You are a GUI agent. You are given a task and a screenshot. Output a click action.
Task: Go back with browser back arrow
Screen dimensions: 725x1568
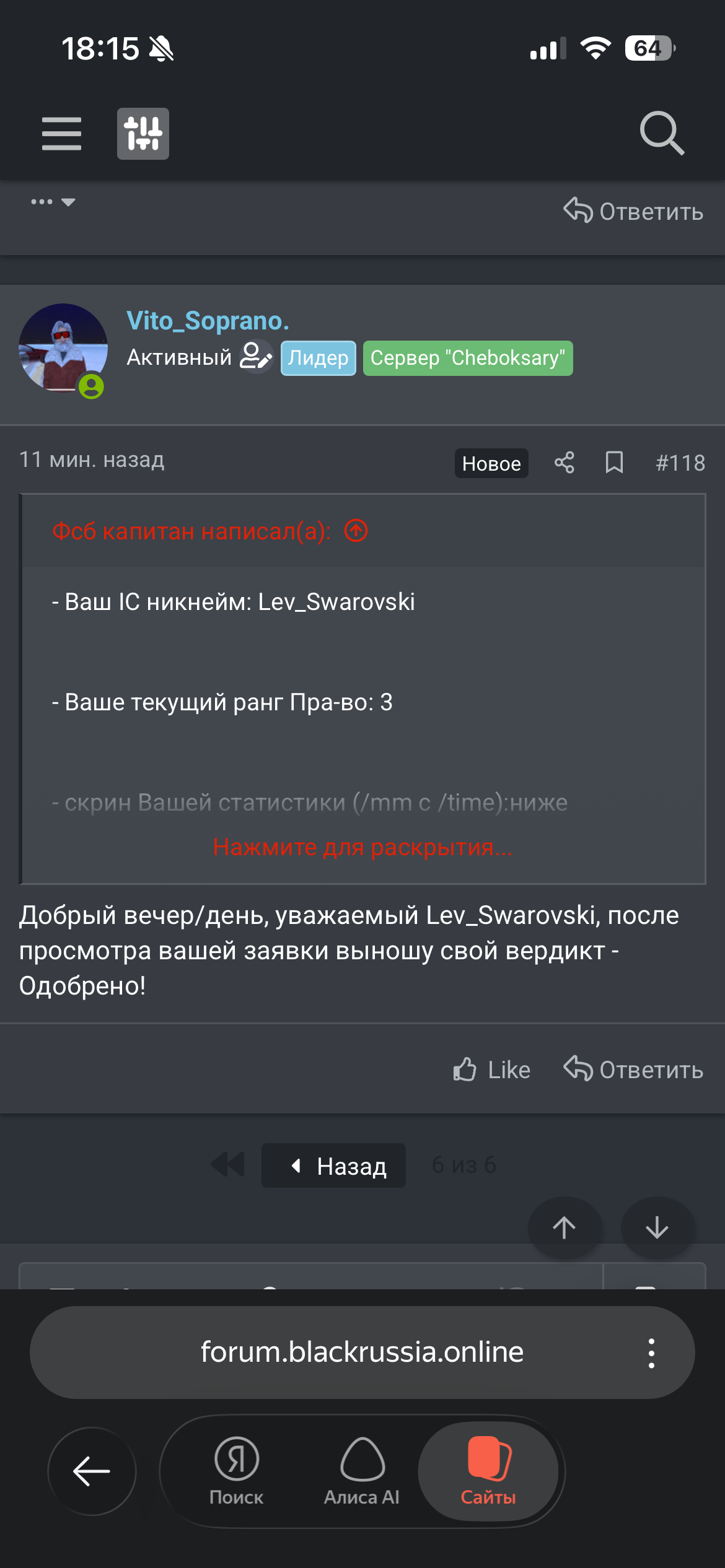pyautogui.click(x=92, y=1471)
